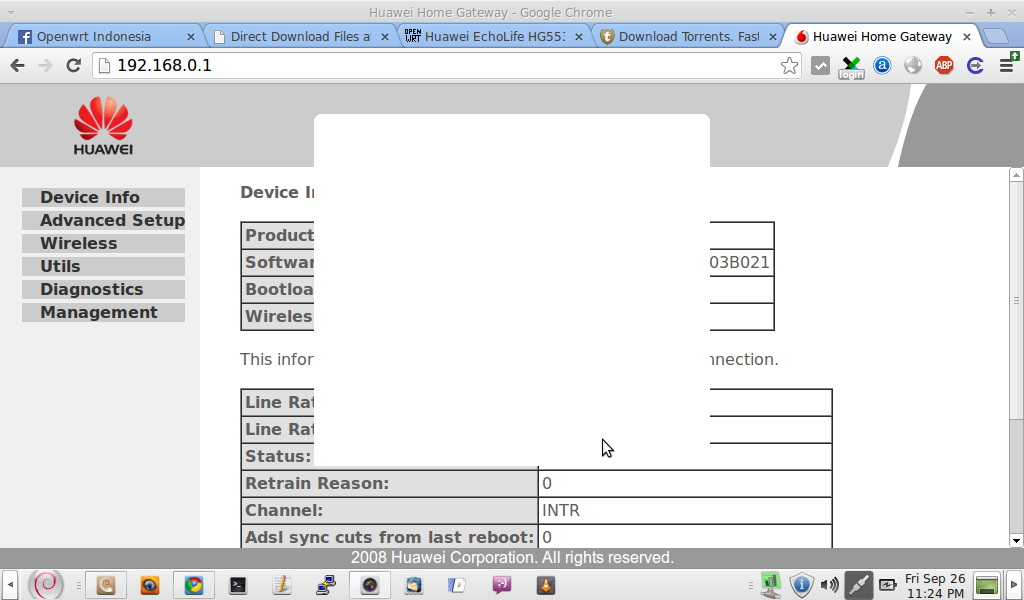Launch VLC cone icon in taskbar
The width and height of the screenshot is (1024, 600).
(545, 584)
